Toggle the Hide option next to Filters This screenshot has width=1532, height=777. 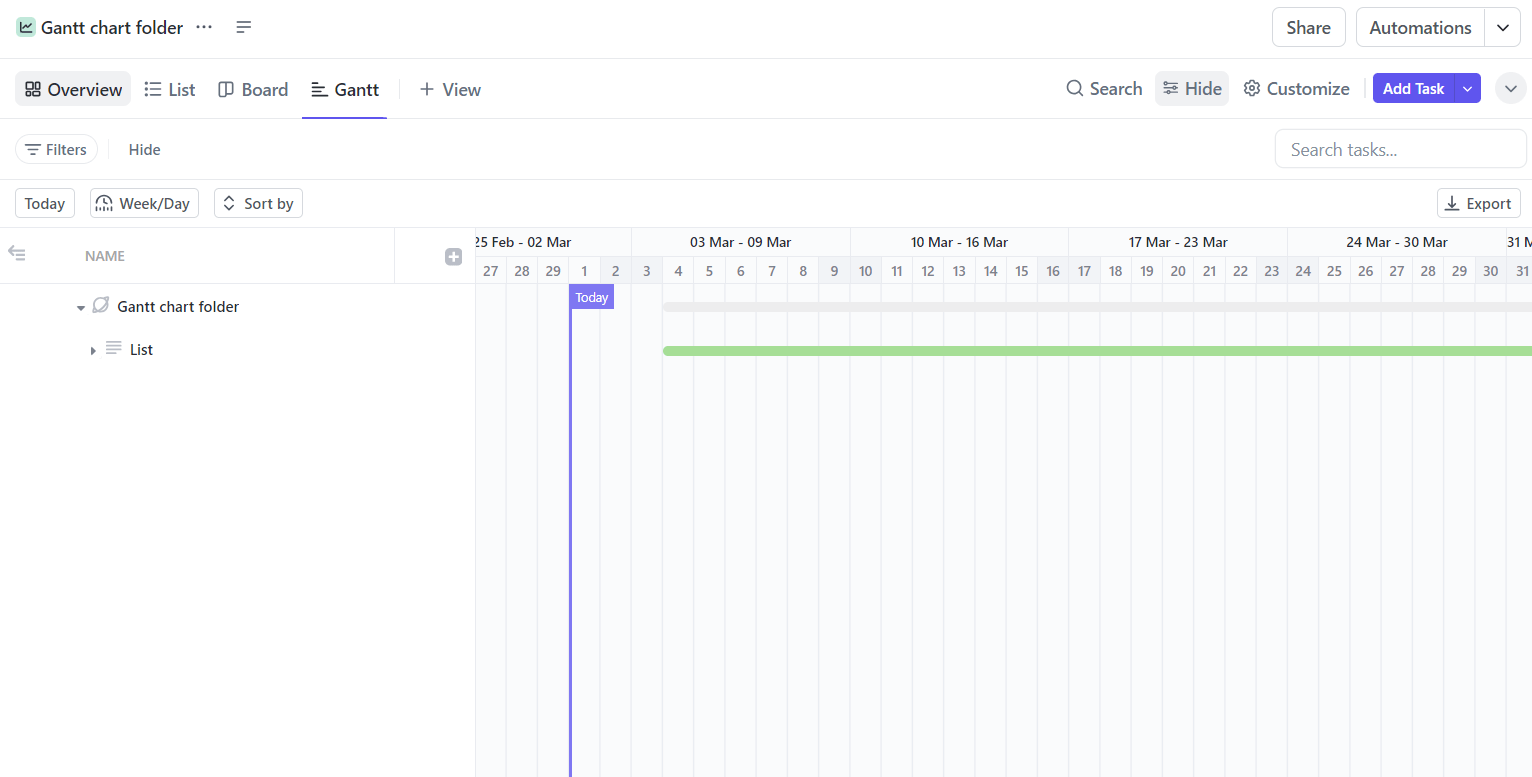[144, 149]
